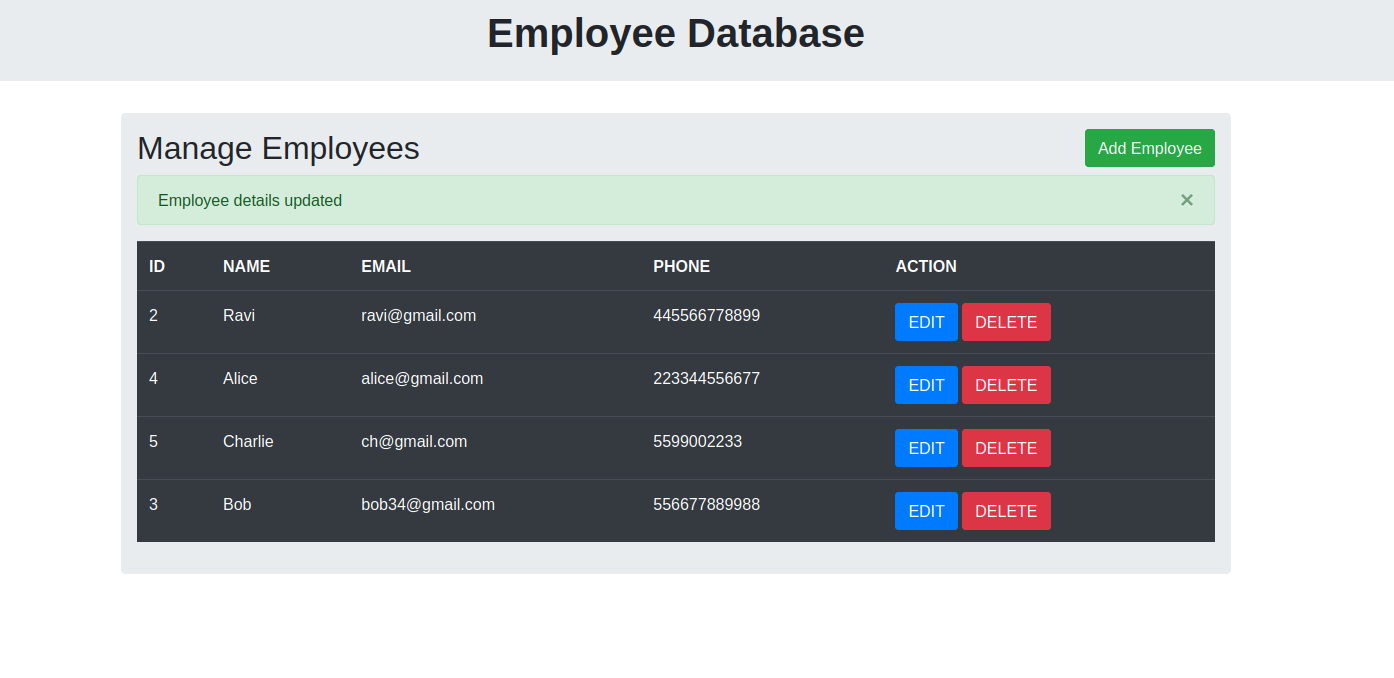Delete Ravi's employee record

1006,321
